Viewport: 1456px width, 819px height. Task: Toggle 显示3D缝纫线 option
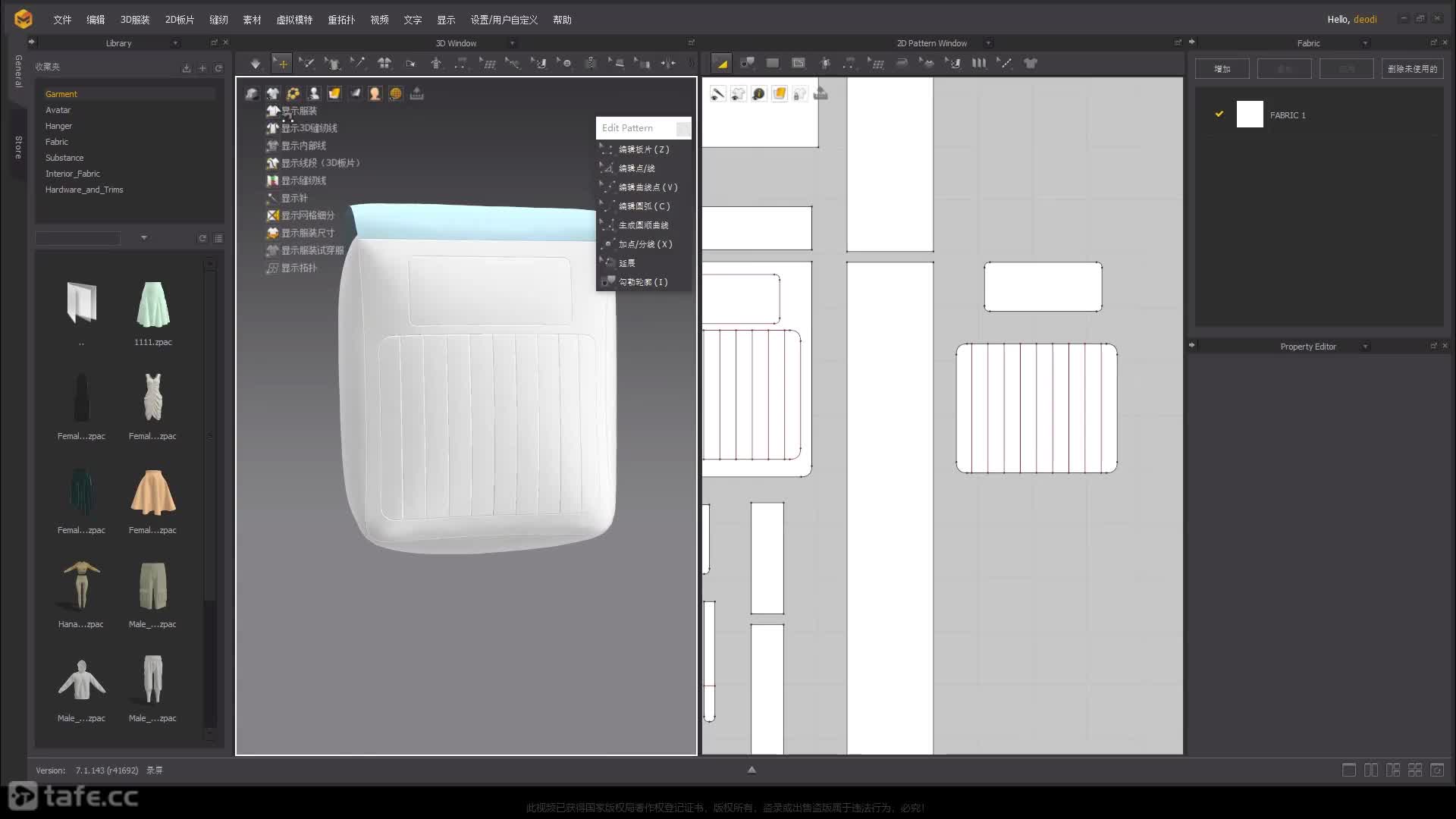pyautogui.click(x=302, y=128)
